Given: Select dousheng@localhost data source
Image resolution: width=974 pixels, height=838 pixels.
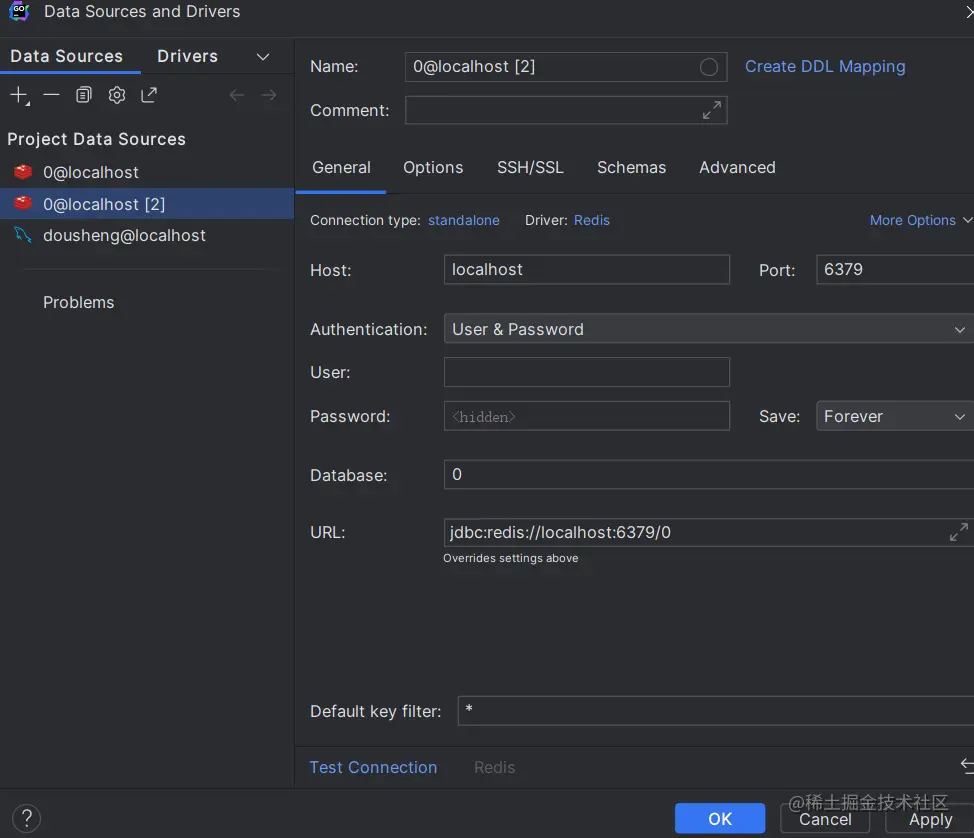Looking at the screenshot, I should point(124,235).
